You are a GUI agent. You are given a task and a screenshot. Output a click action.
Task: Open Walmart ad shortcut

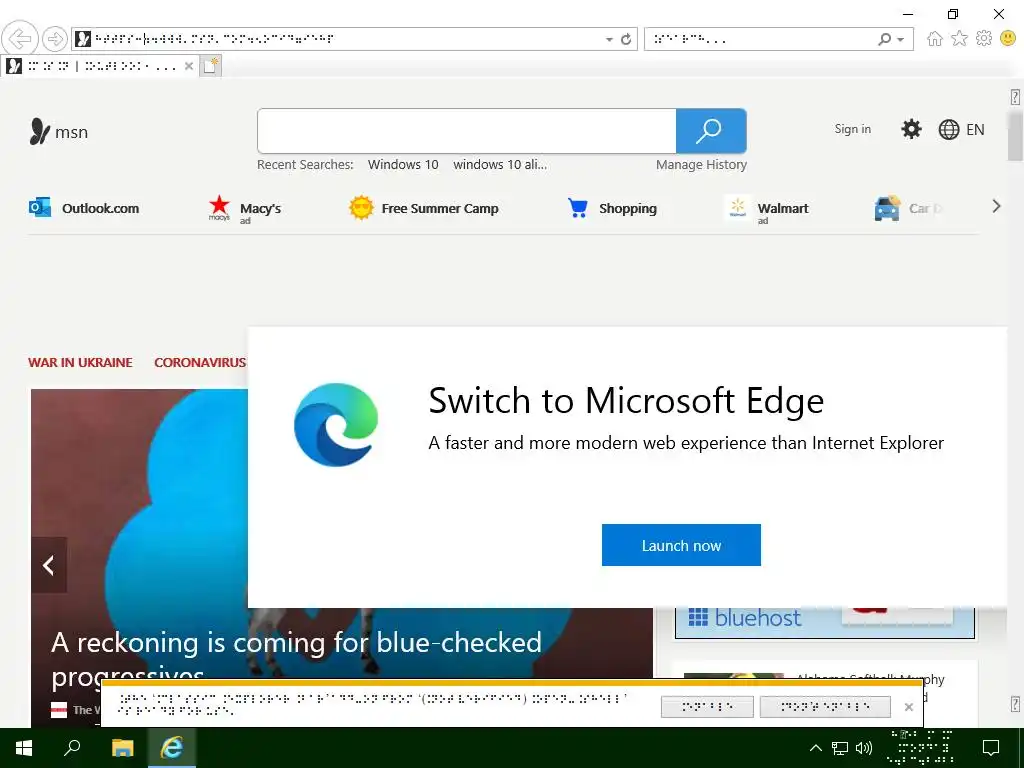click(x=767, y=210)
